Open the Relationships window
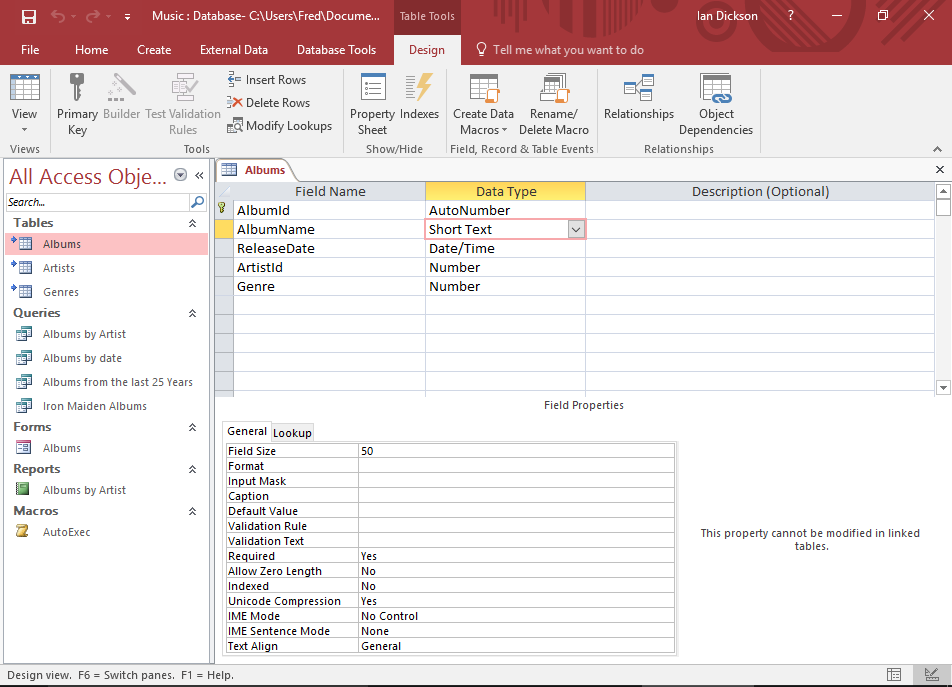 pos(639,98)
